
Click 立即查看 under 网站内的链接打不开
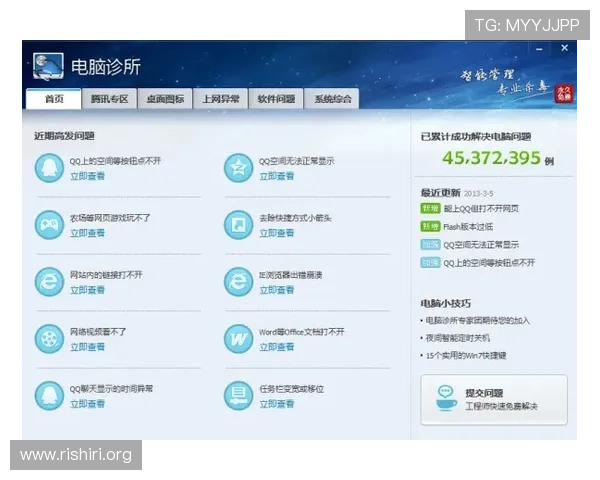pyautogui.click(x=87, y=290)
